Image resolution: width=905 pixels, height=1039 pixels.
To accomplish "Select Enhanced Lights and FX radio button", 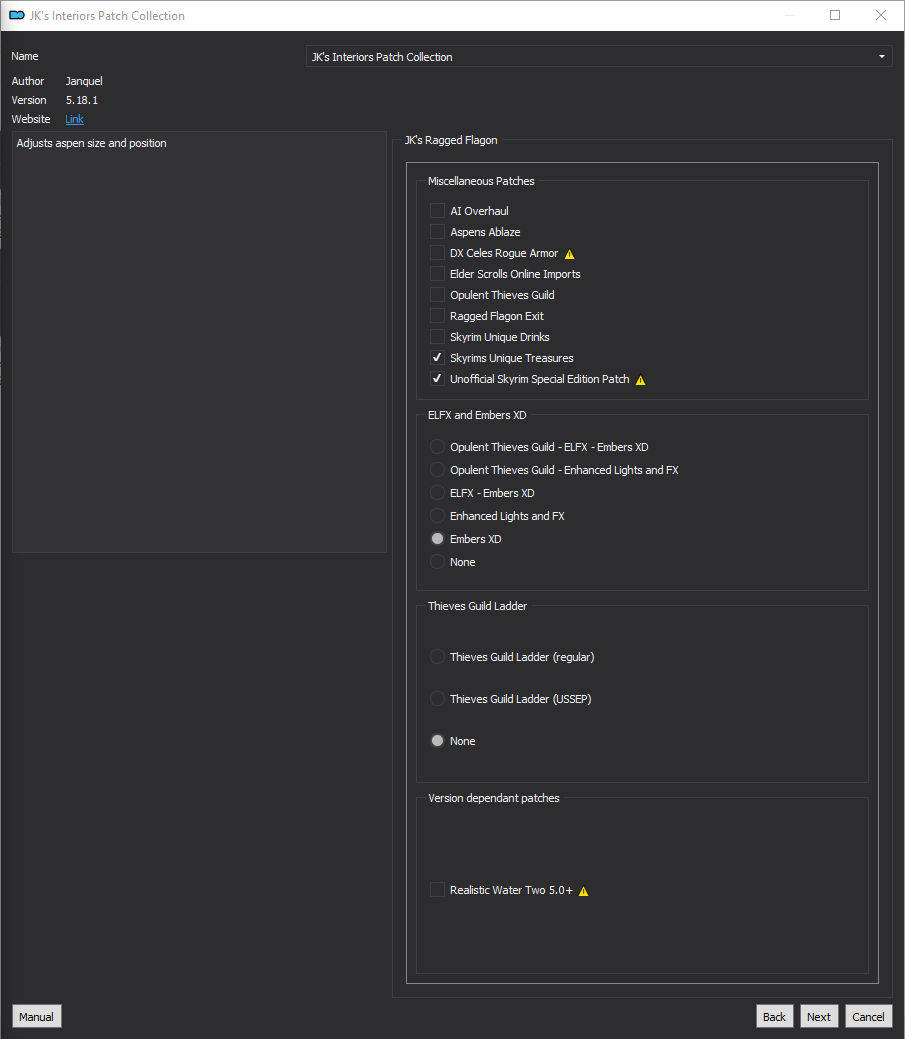I will tap(437, 516).
